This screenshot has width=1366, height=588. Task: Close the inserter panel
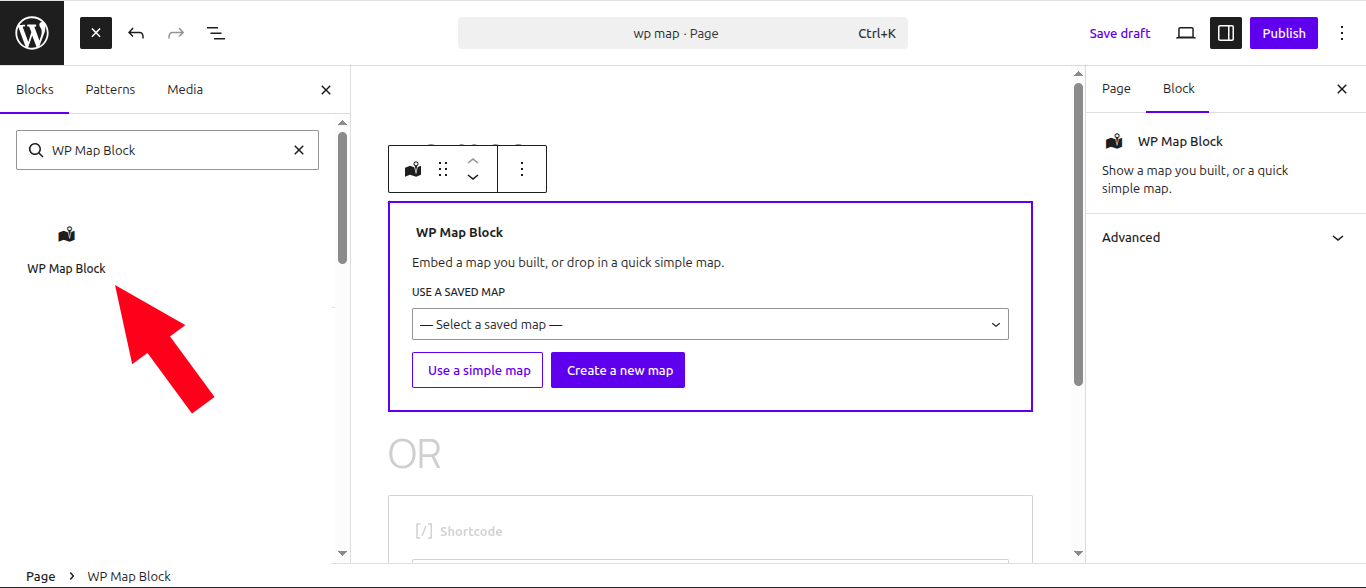(x=325, y=90)
